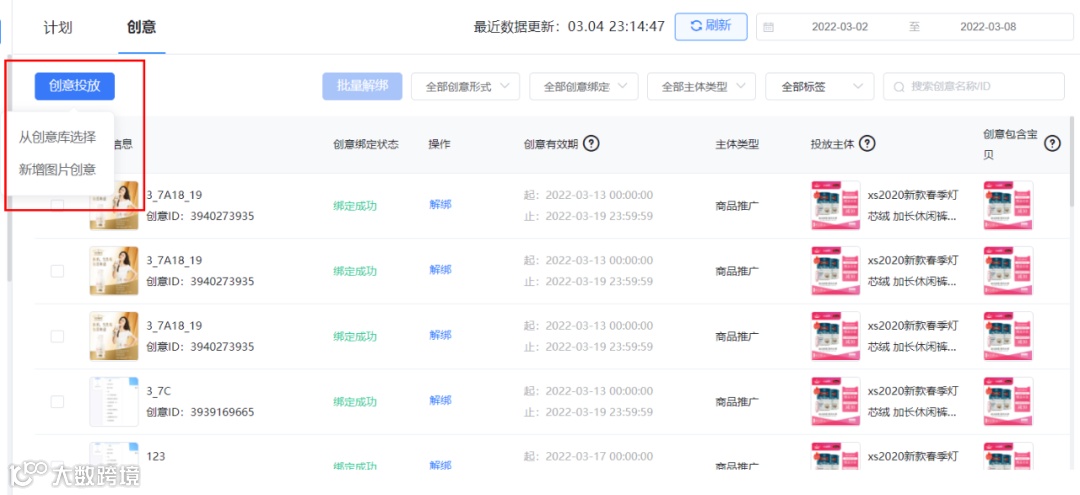Image resolution: width=1080 pixels, height=495 pixels.
Task: Click the end date 2022-03-08 field
Action: tap(988, 27)
